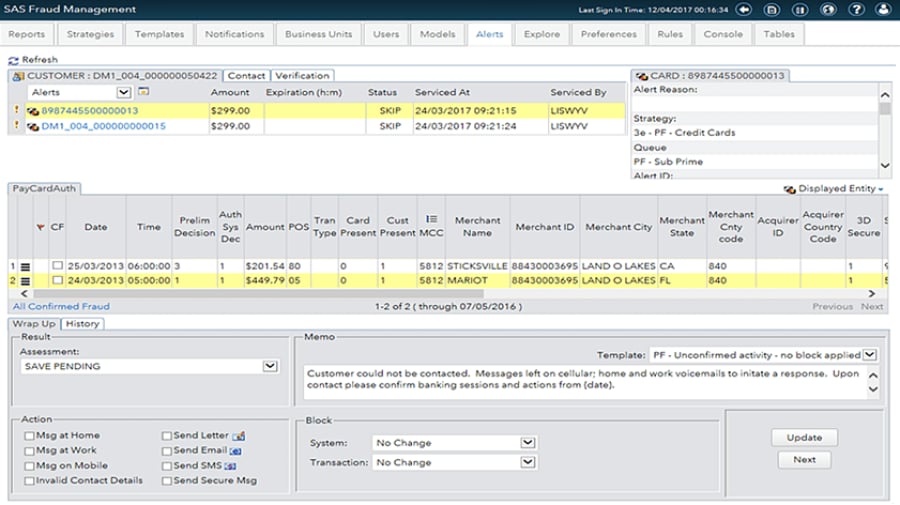Click the globe language icon in header
The image size is (900, 505).
828,10
